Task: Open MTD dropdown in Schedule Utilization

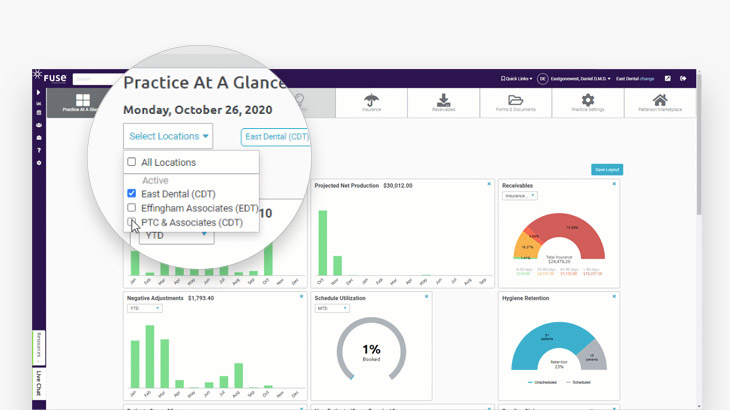Action: [x=332, y=309]
